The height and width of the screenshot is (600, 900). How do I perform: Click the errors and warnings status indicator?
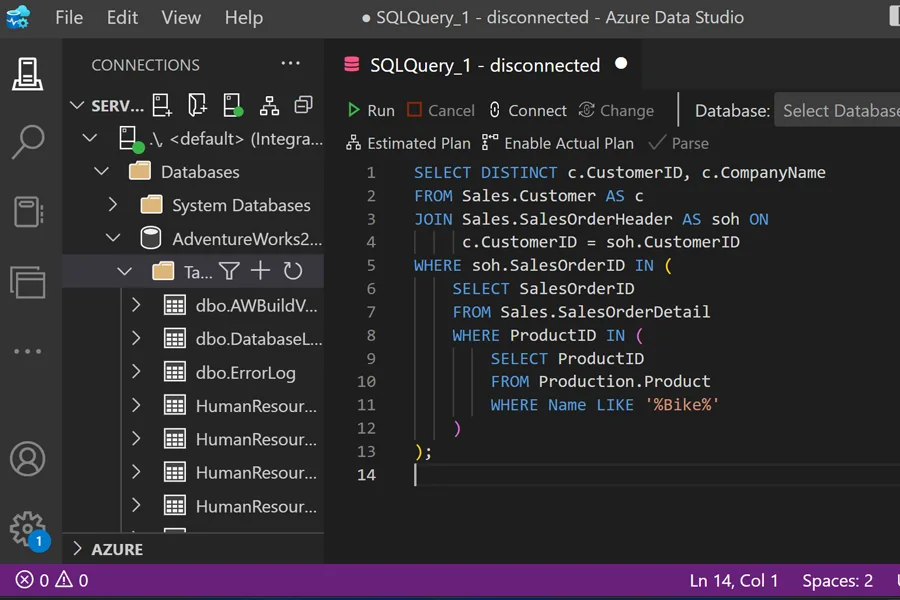pos(40,580)
